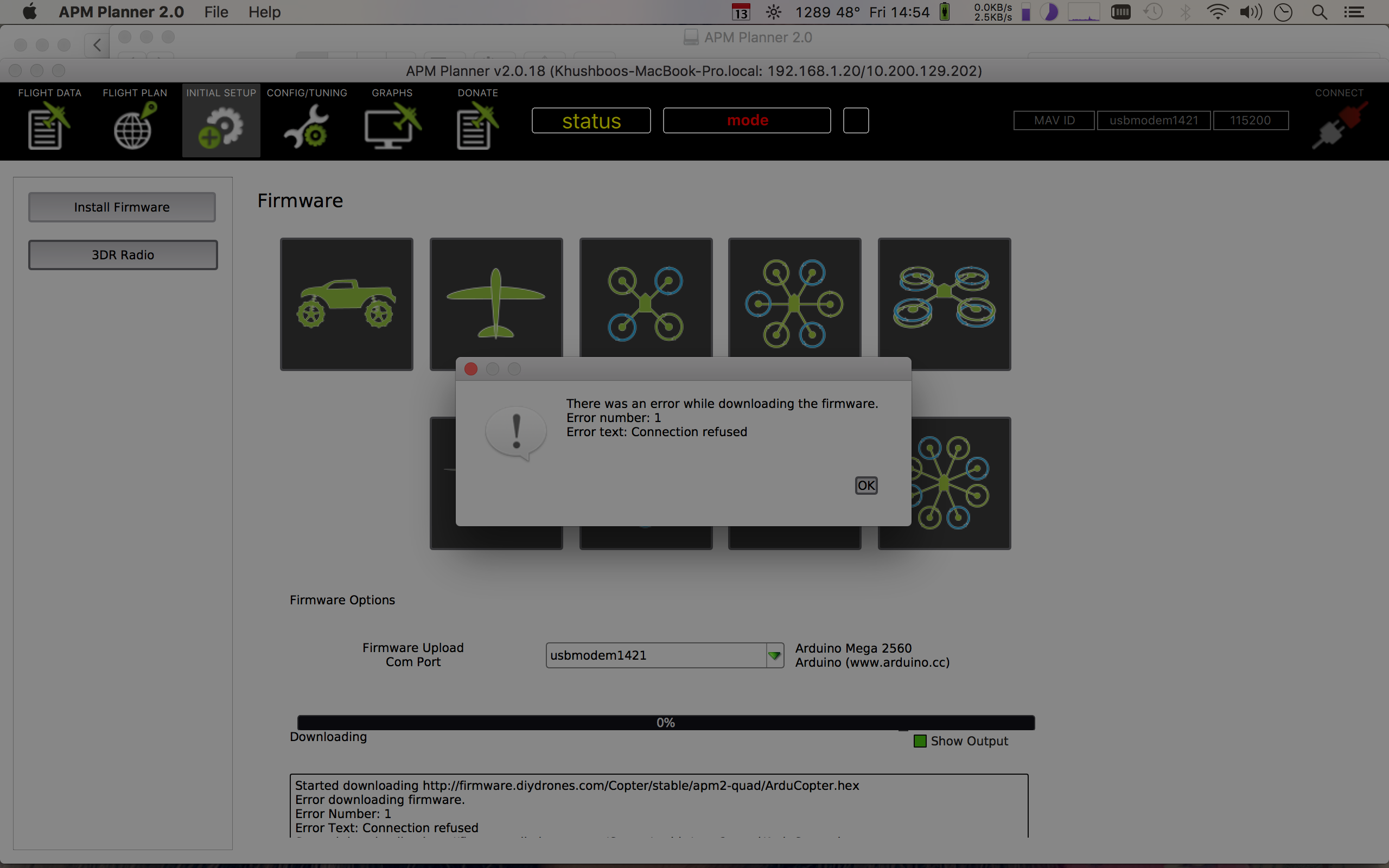
Task: Open the Config/Tuning wrench icon
Action: (307, 126)
